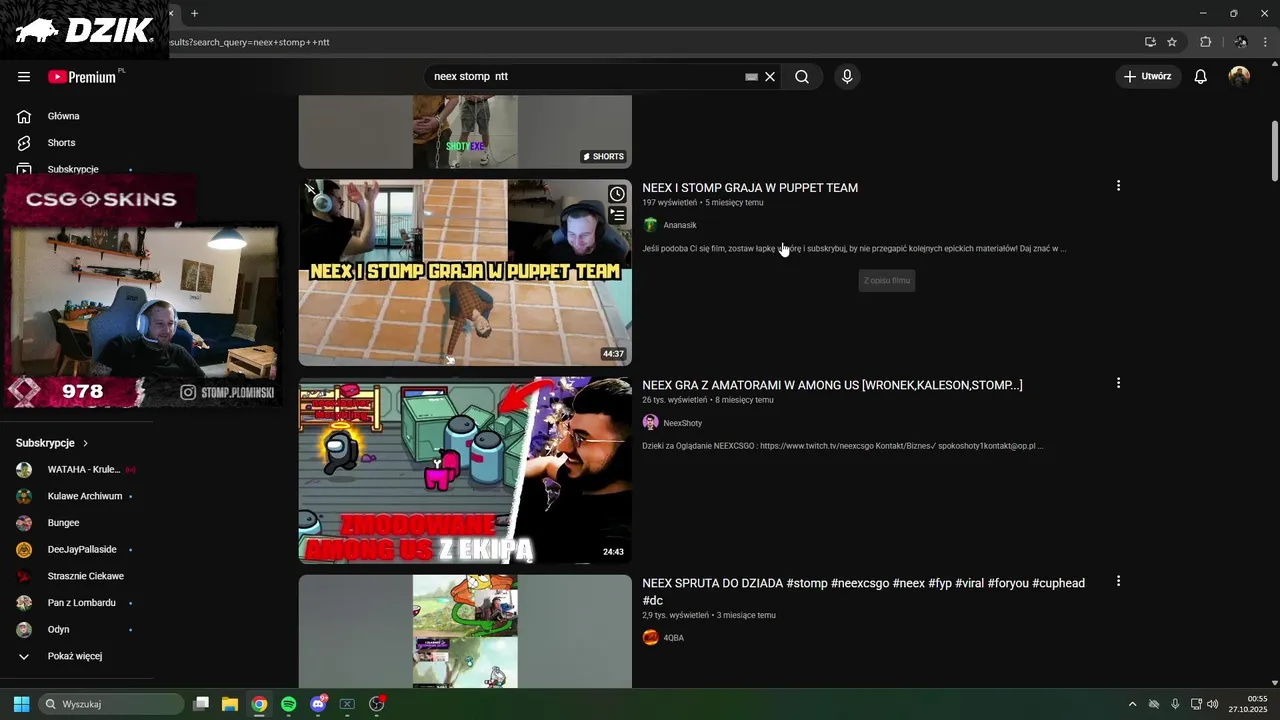Open the YouTube account avatar menu
1280x720 pixels.
(x=1239, y=77)
